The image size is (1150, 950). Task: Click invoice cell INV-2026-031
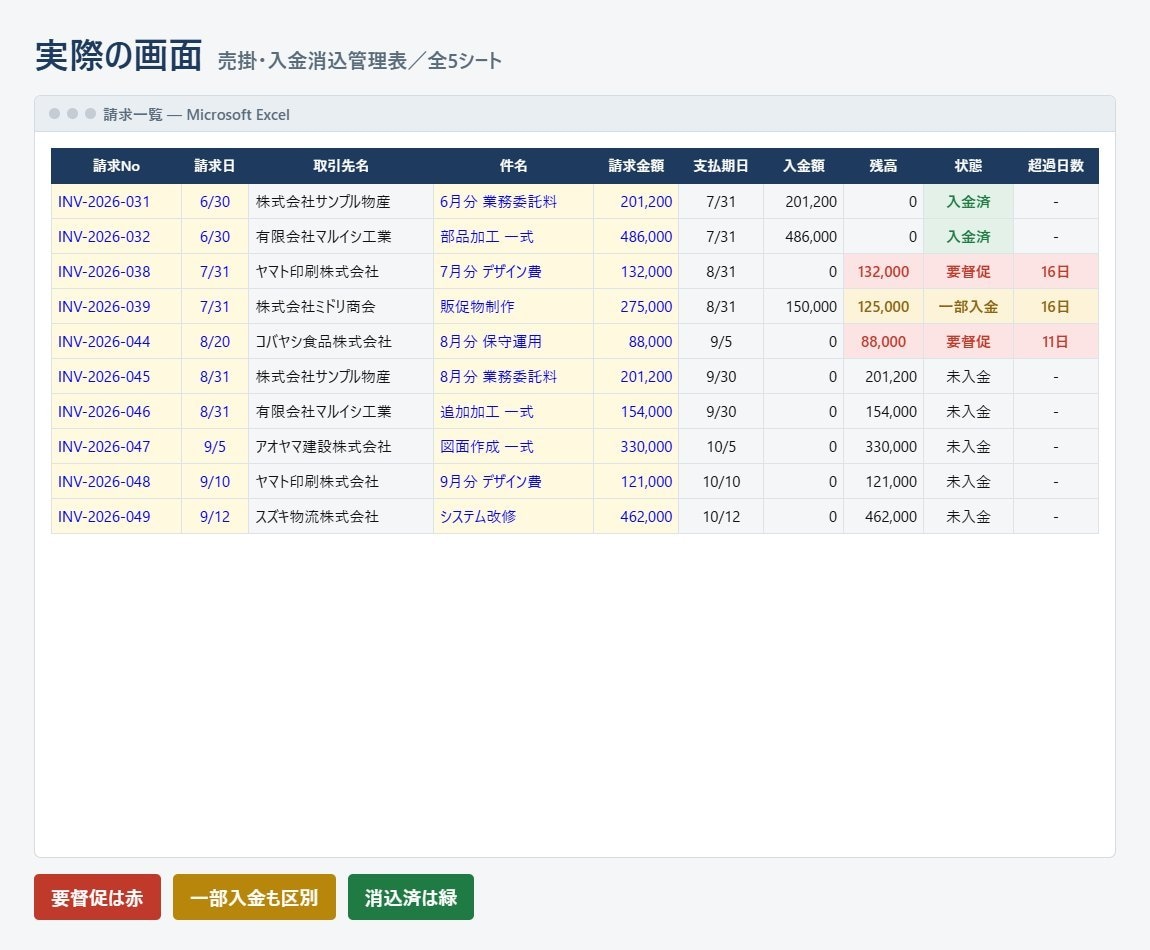116,201
